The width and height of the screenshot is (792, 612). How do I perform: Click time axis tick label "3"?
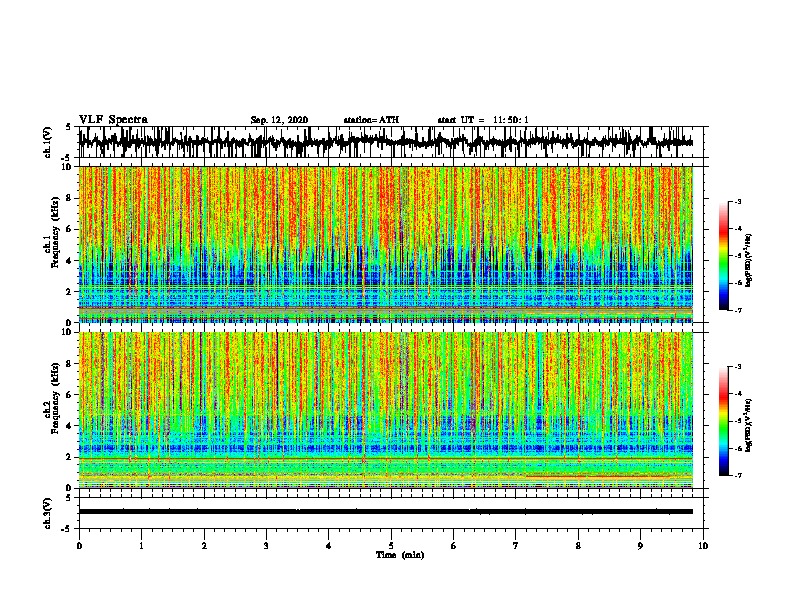266,545
